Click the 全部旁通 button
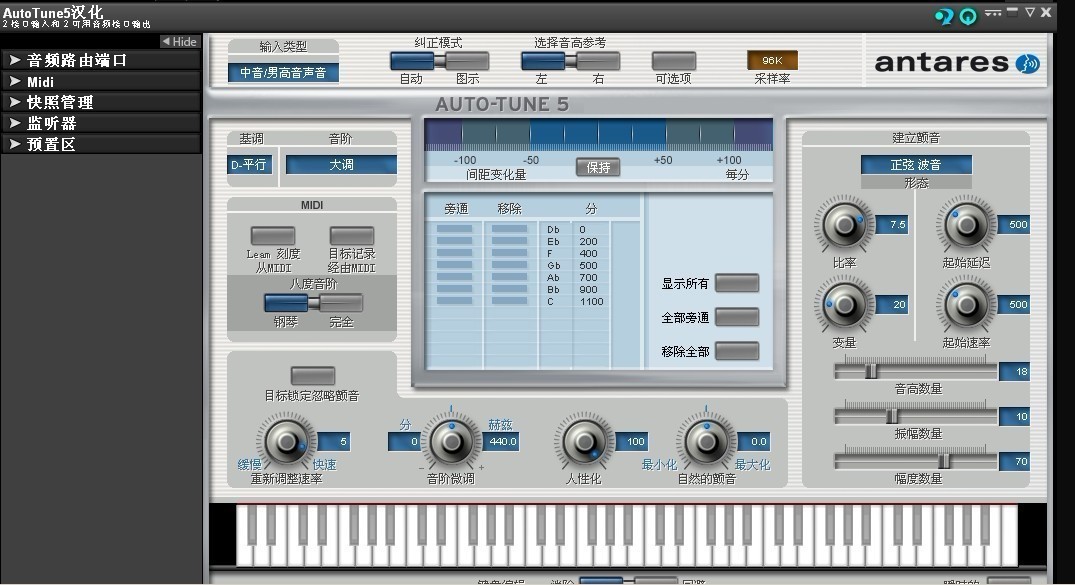This screenshot has width=1075, height=585. (737, 316)
